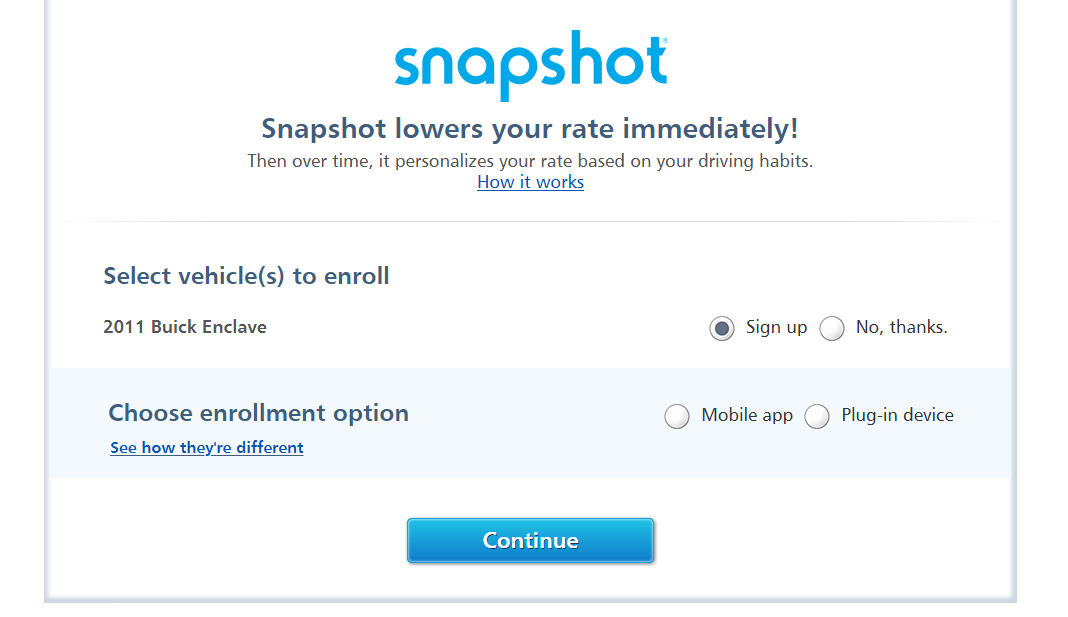Screen dimensions: 1068x617
Task: Open How it works for details
Action: tap(530, 182)
